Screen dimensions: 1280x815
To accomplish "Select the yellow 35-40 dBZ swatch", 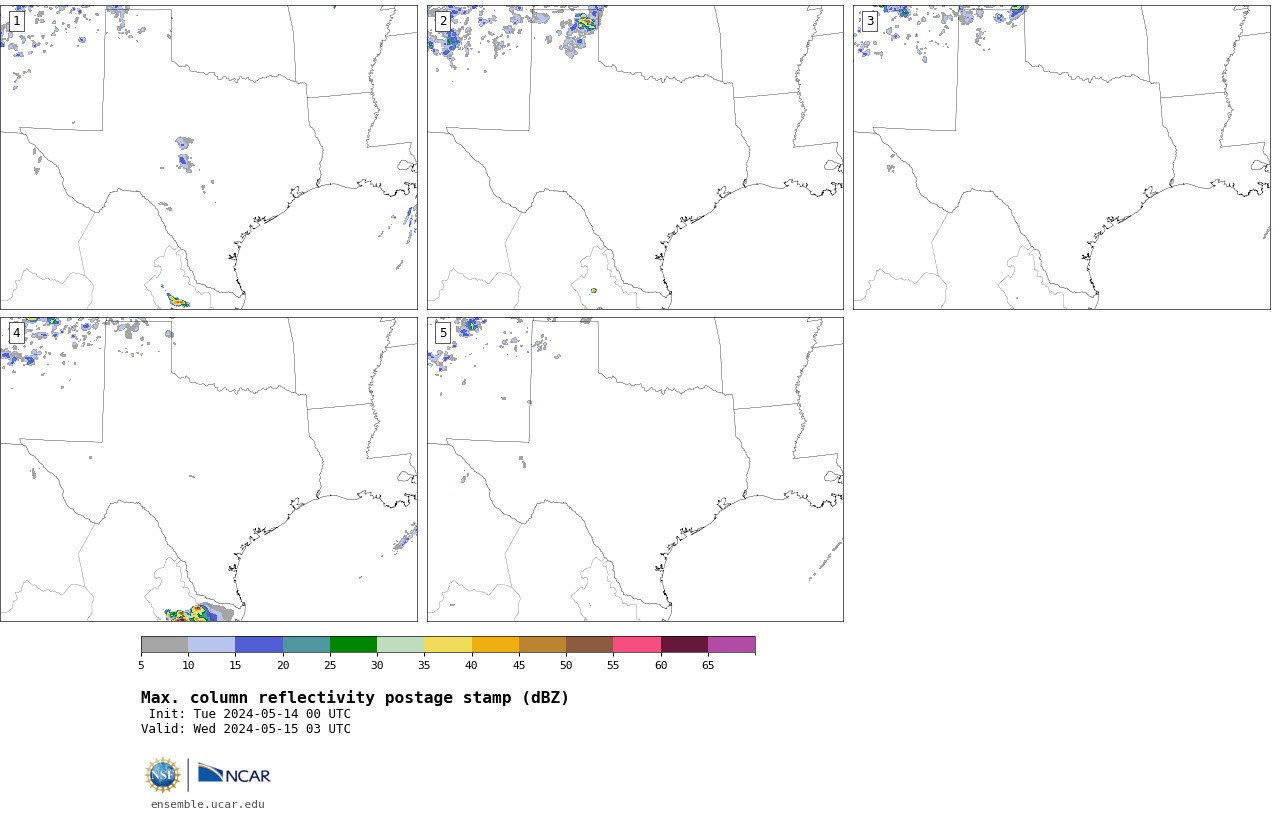I will [x=448, y=644].
